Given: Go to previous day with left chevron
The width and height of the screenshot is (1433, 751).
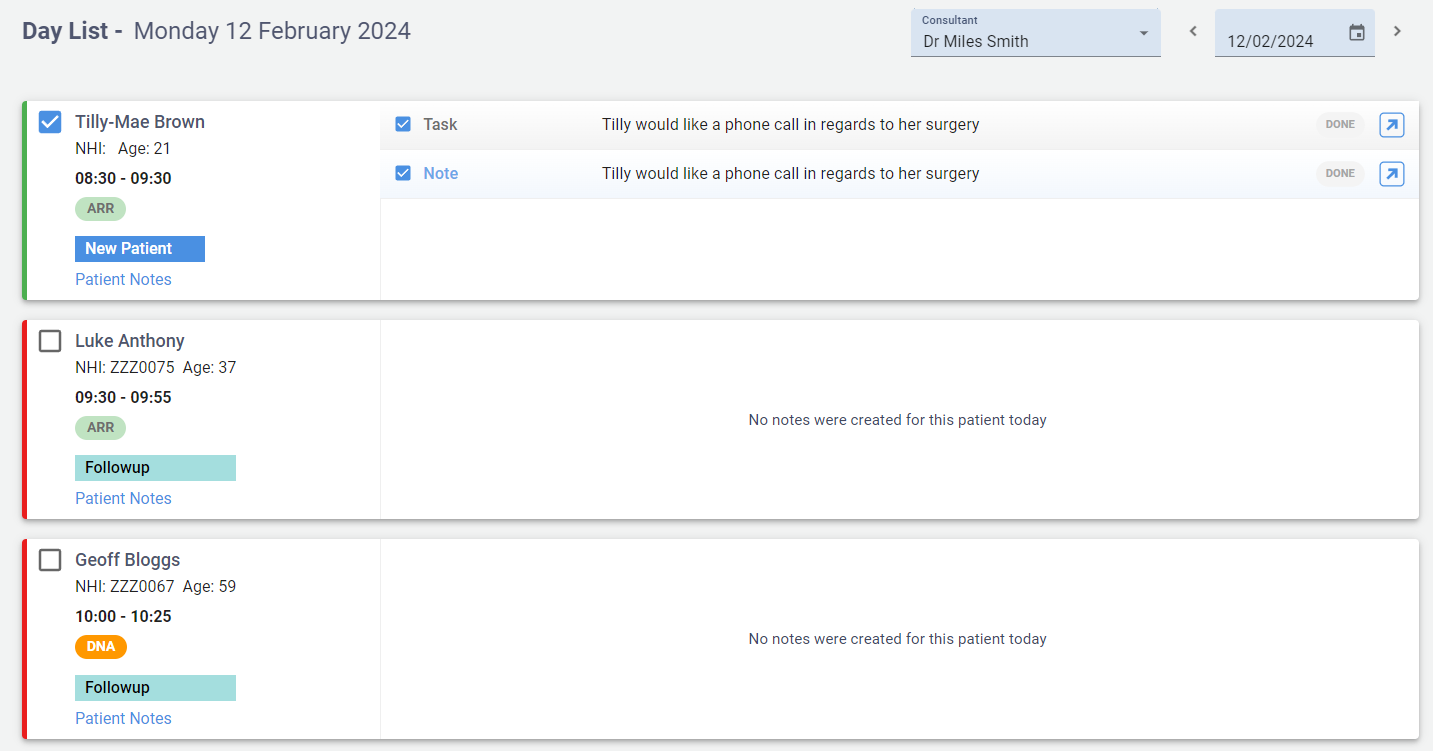Looking at the screenshot, I should [1192, 32].
